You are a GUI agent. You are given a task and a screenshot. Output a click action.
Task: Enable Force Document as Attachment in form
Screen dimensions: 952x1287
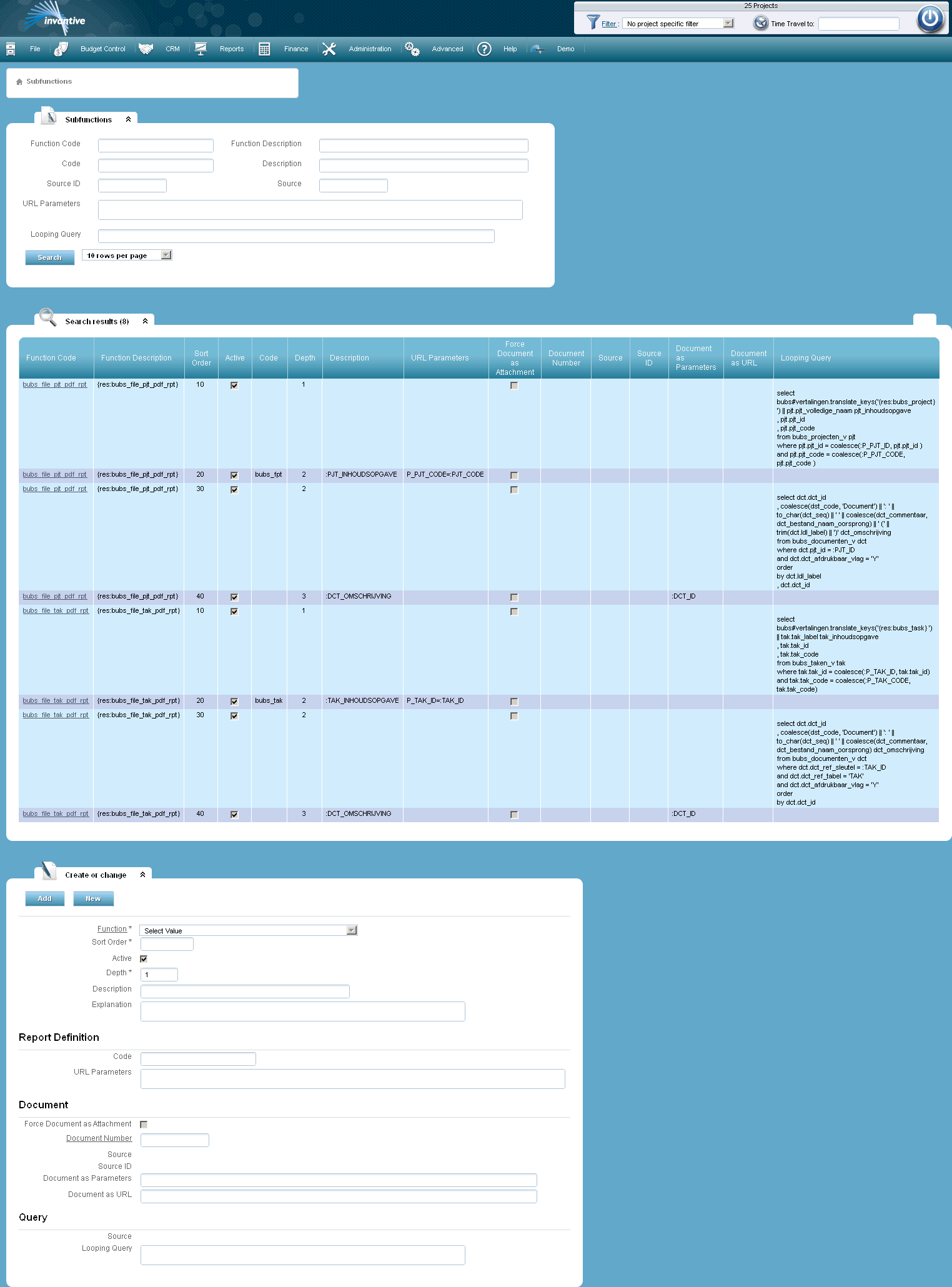[144, 1124]
